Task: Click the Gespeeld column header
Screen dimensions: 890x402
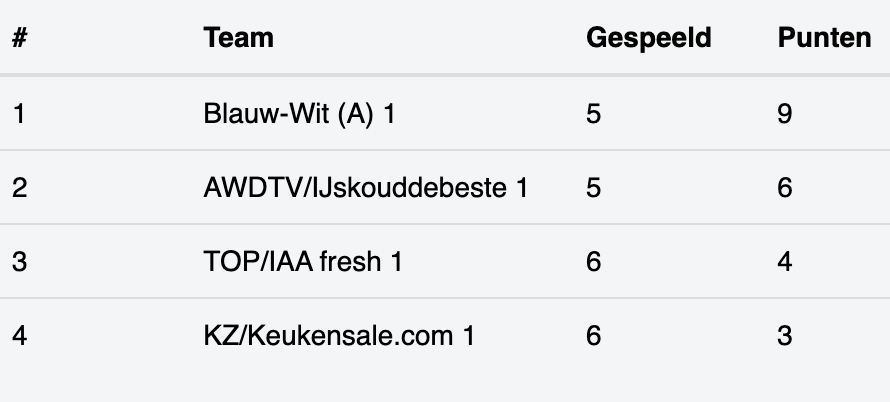Action: (649, 38)
